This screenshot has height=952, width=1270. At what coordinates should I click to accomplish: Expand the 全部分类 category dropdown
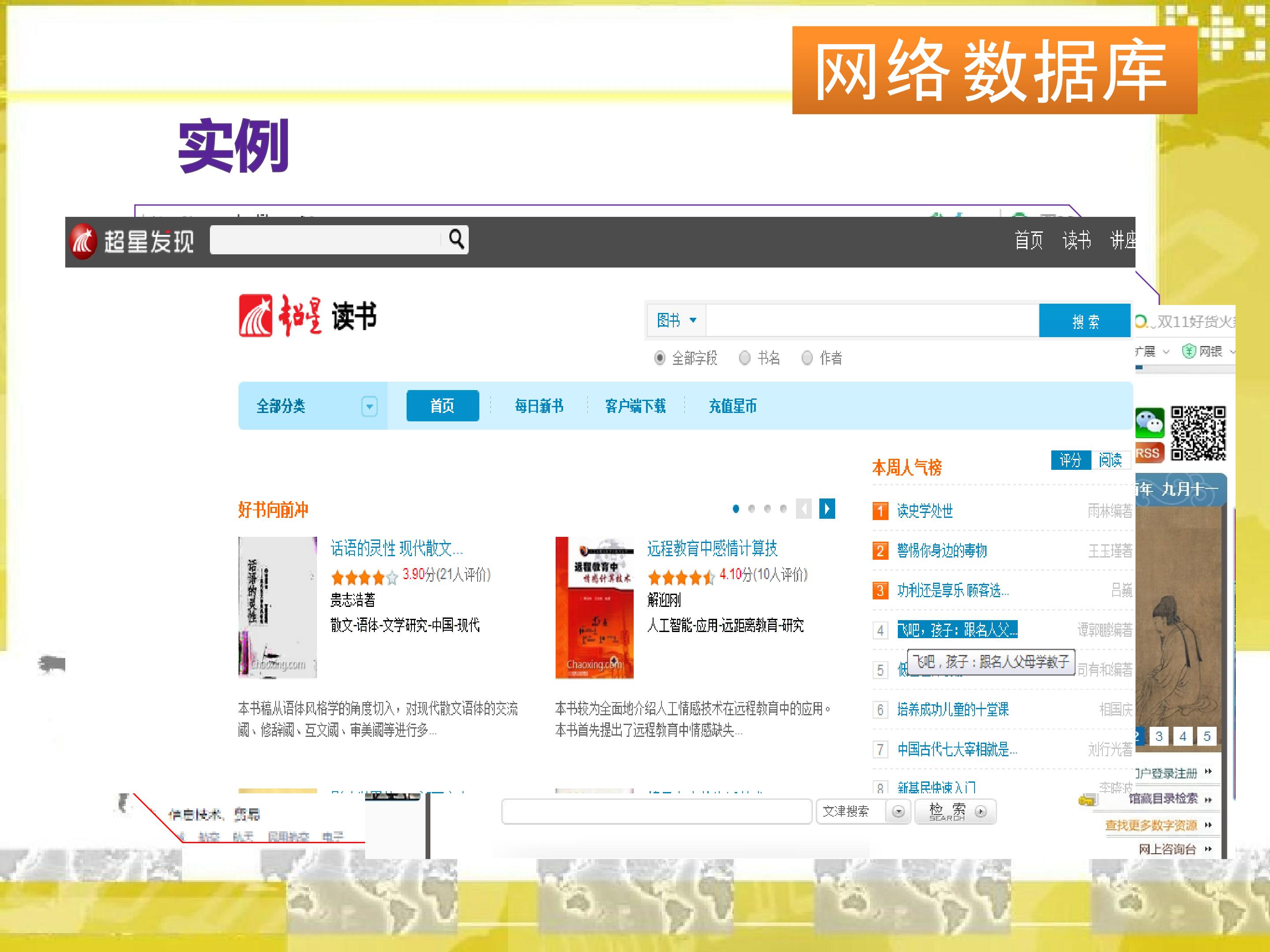[x=369, y=407]
